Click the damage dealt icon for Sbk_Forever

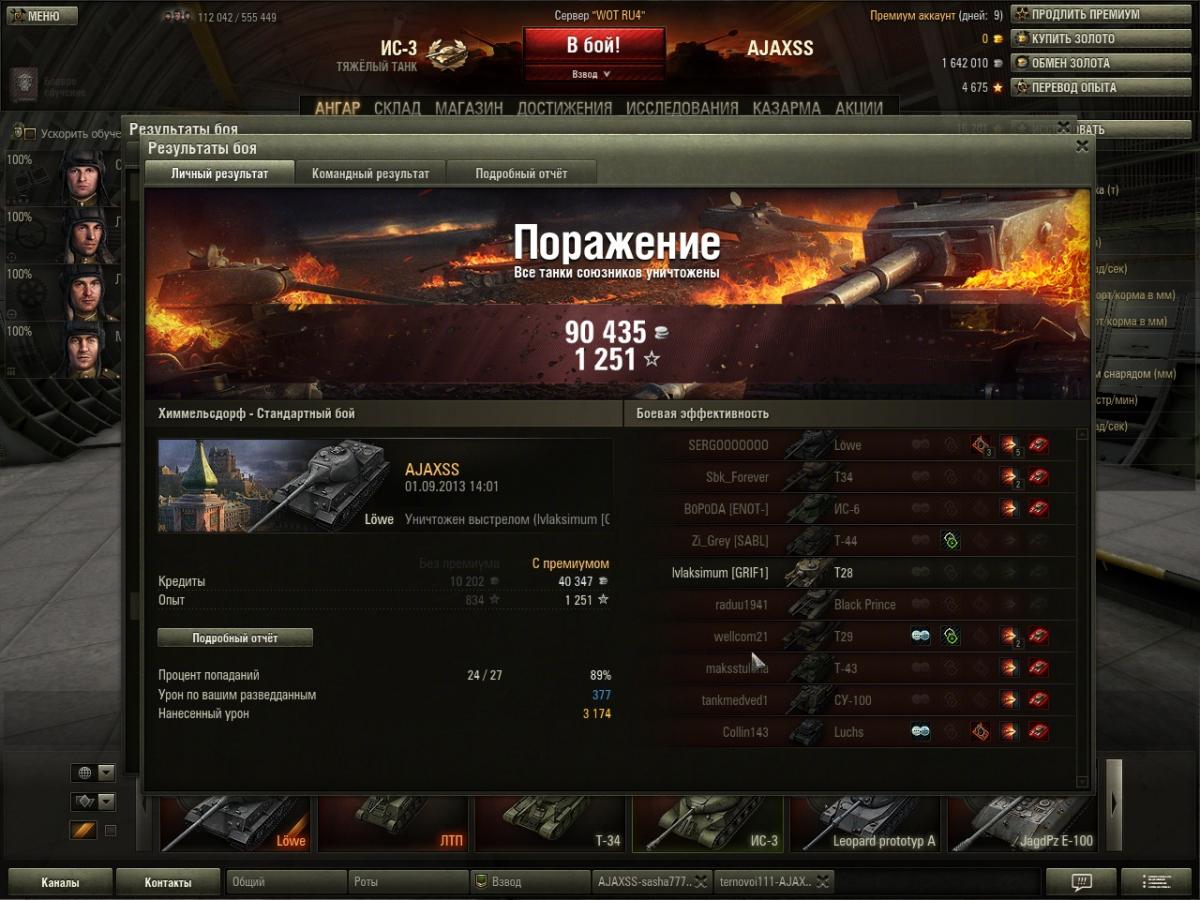(x=1009, y=477)
